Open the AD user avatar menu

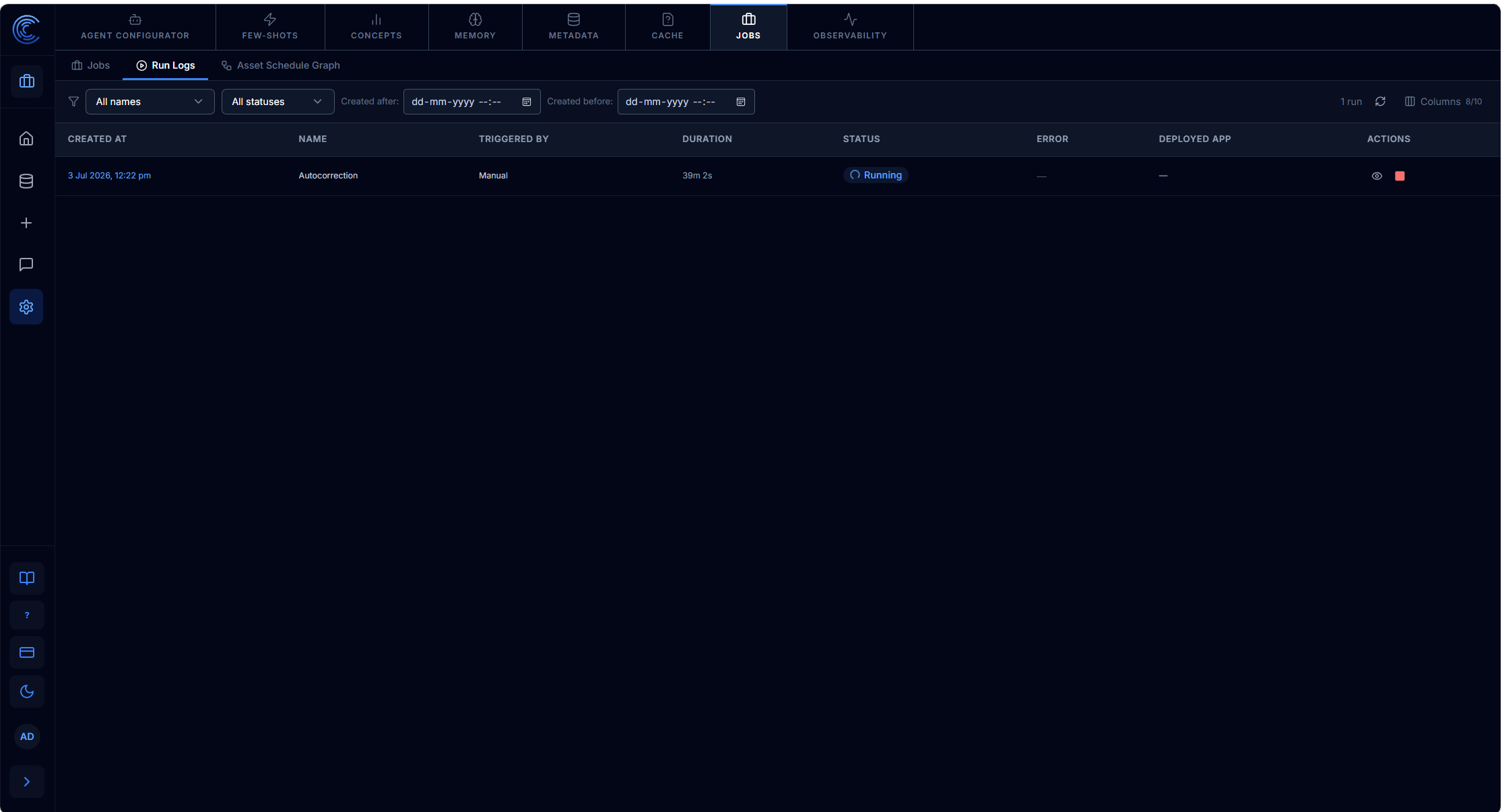(x=27, y=737)
